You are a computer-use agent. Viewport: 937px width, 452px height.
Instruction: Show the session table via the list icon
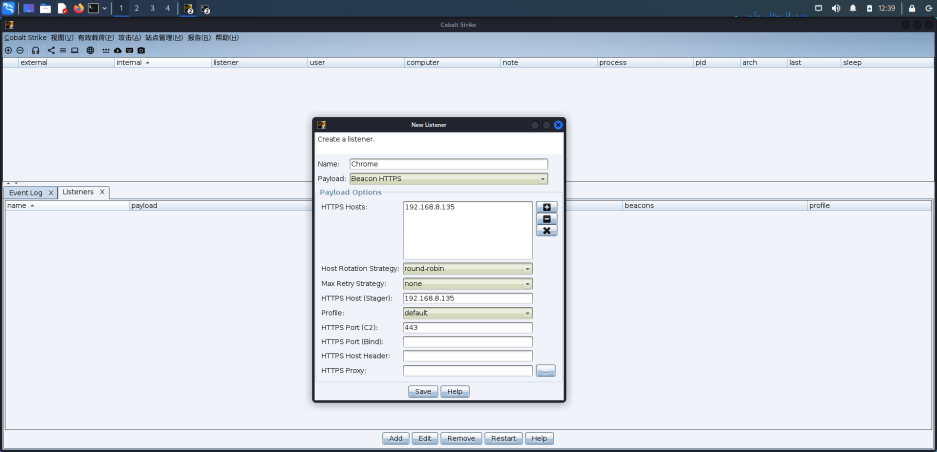point(63,51)
